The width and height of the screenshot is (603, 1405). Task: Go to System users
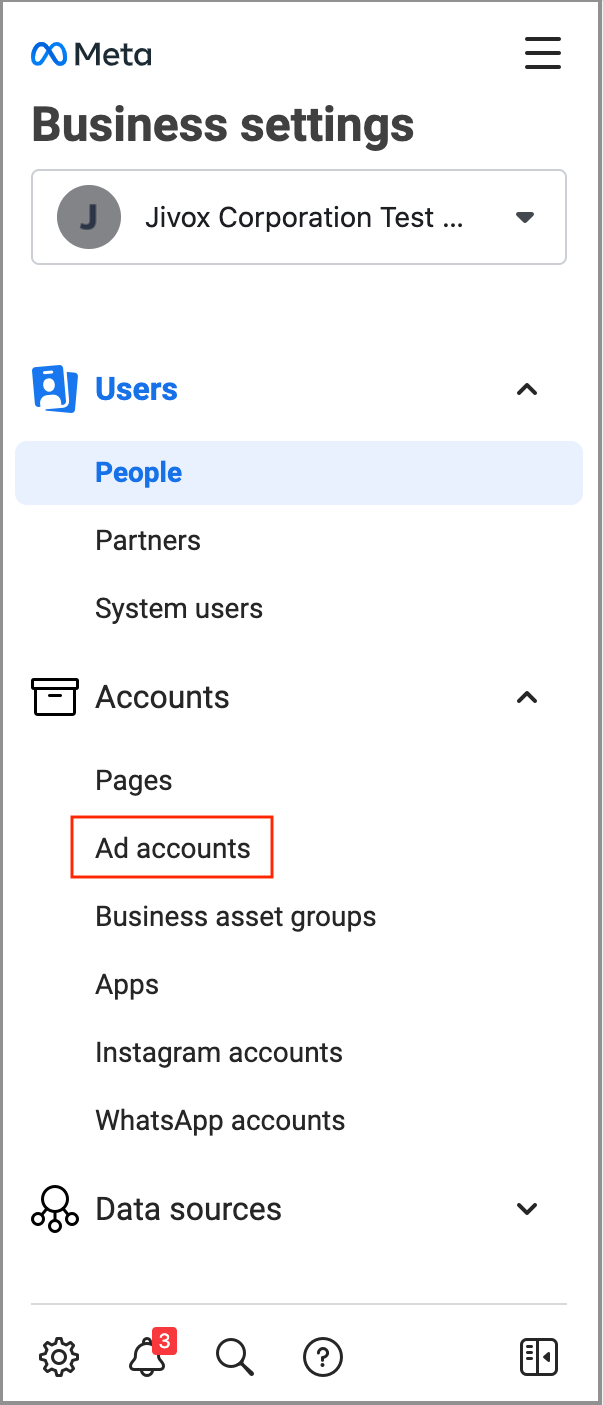(x=179, y=609)
